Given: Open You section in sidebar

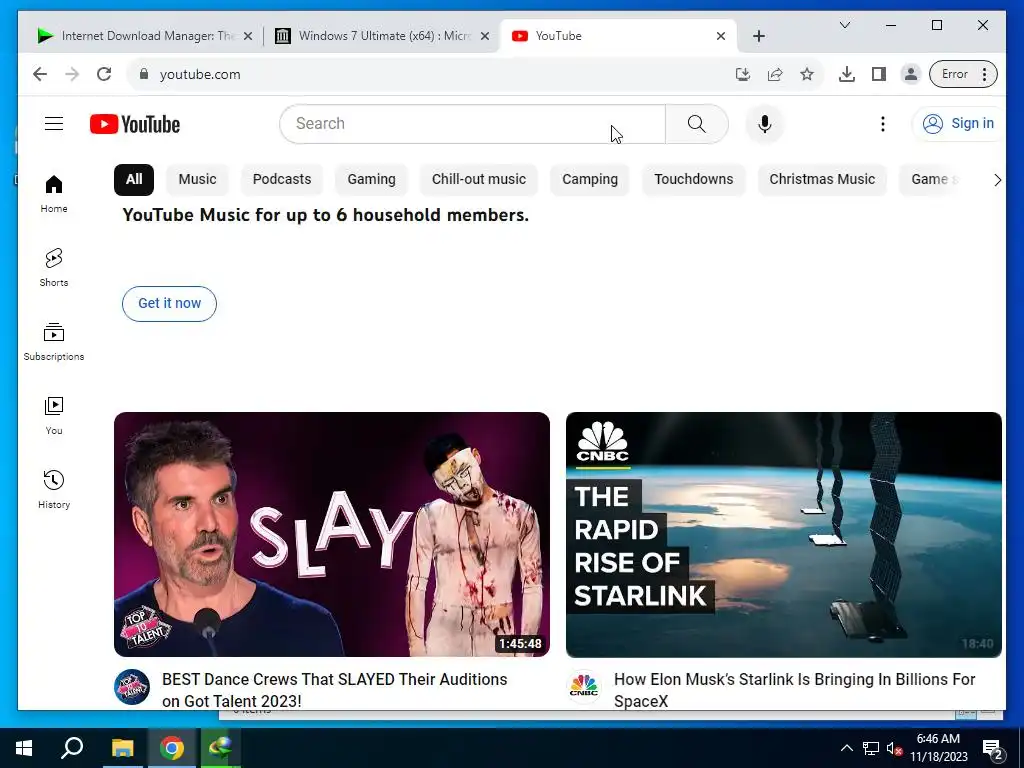Looking at the screenshot, I should [x=54, y=415].
